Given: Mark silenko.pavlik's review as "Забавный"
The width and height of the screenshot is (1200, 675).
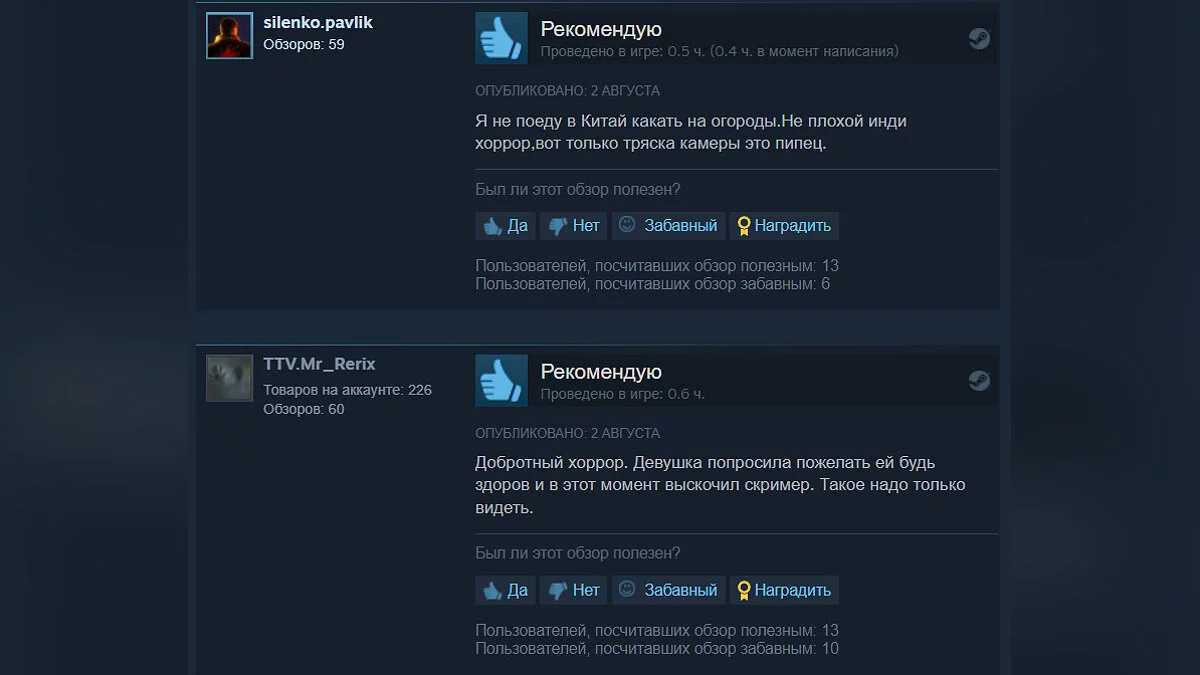Looking at the screenshot, I should point(669,226).
